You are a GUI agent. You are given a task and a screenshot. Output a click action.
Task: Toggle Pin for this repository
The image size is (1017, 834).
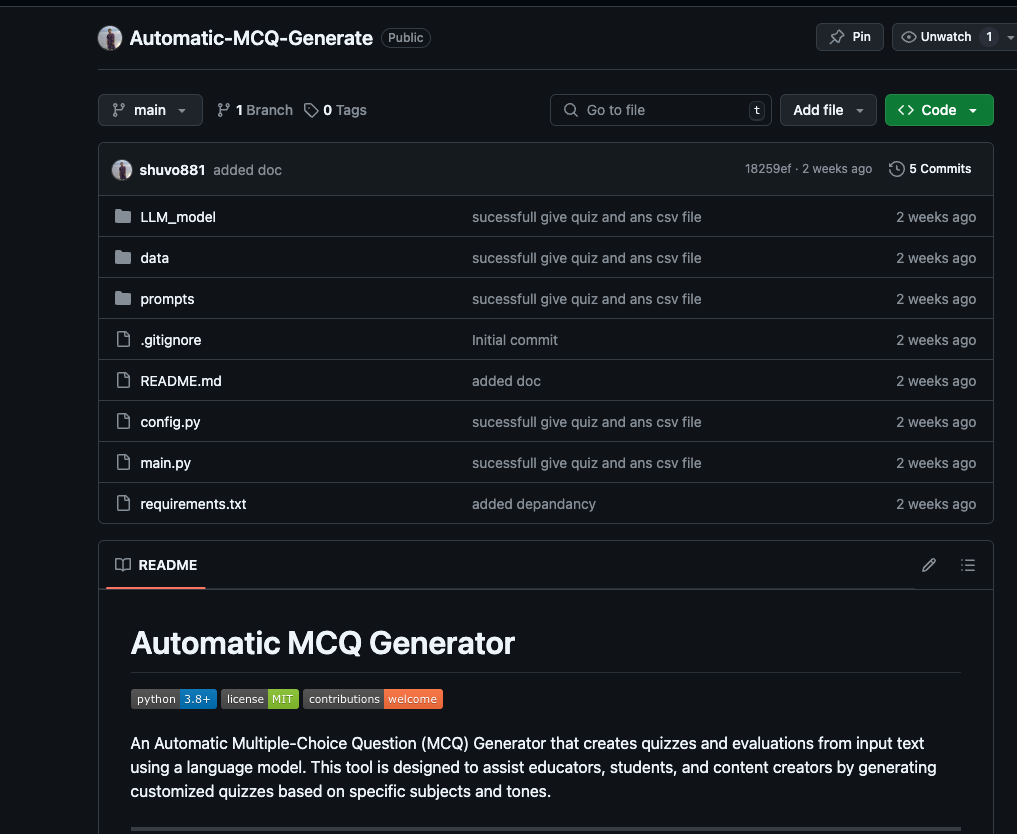tap(850, 37)
